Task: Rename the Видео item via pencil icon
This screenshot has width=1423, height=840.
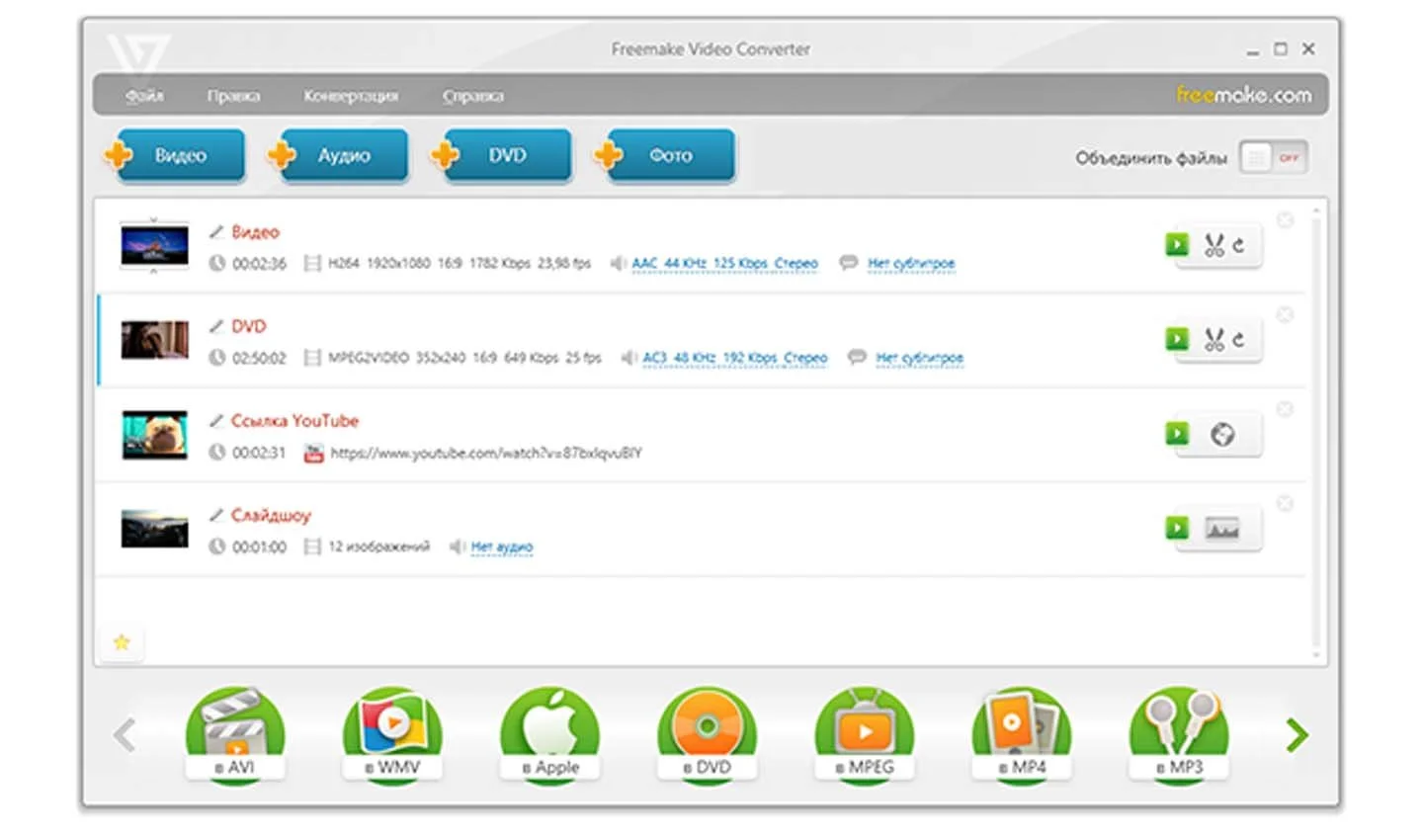Action: [216, 231]
